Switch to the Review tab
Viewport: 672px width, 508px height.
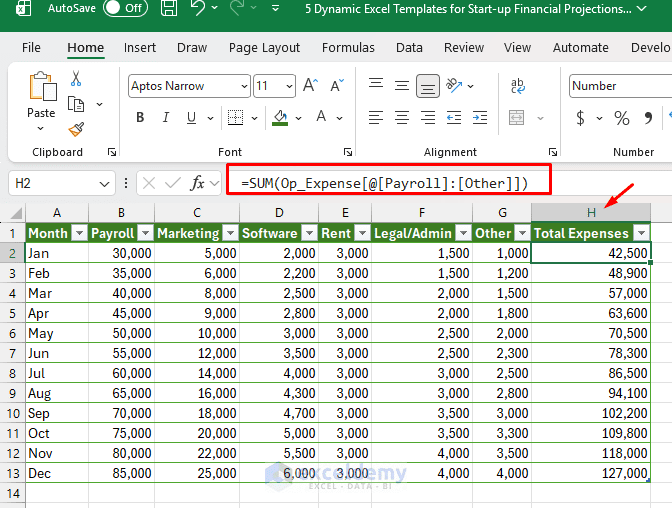coord(464,48)
